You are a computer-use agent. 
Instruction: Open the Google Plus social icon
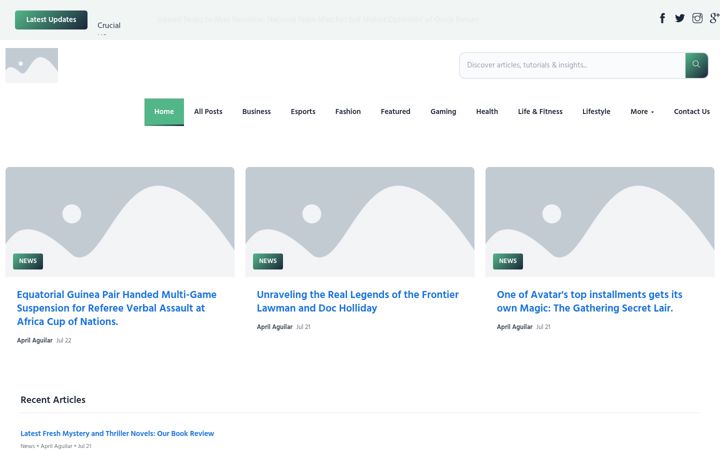click(x=714, y=18)
